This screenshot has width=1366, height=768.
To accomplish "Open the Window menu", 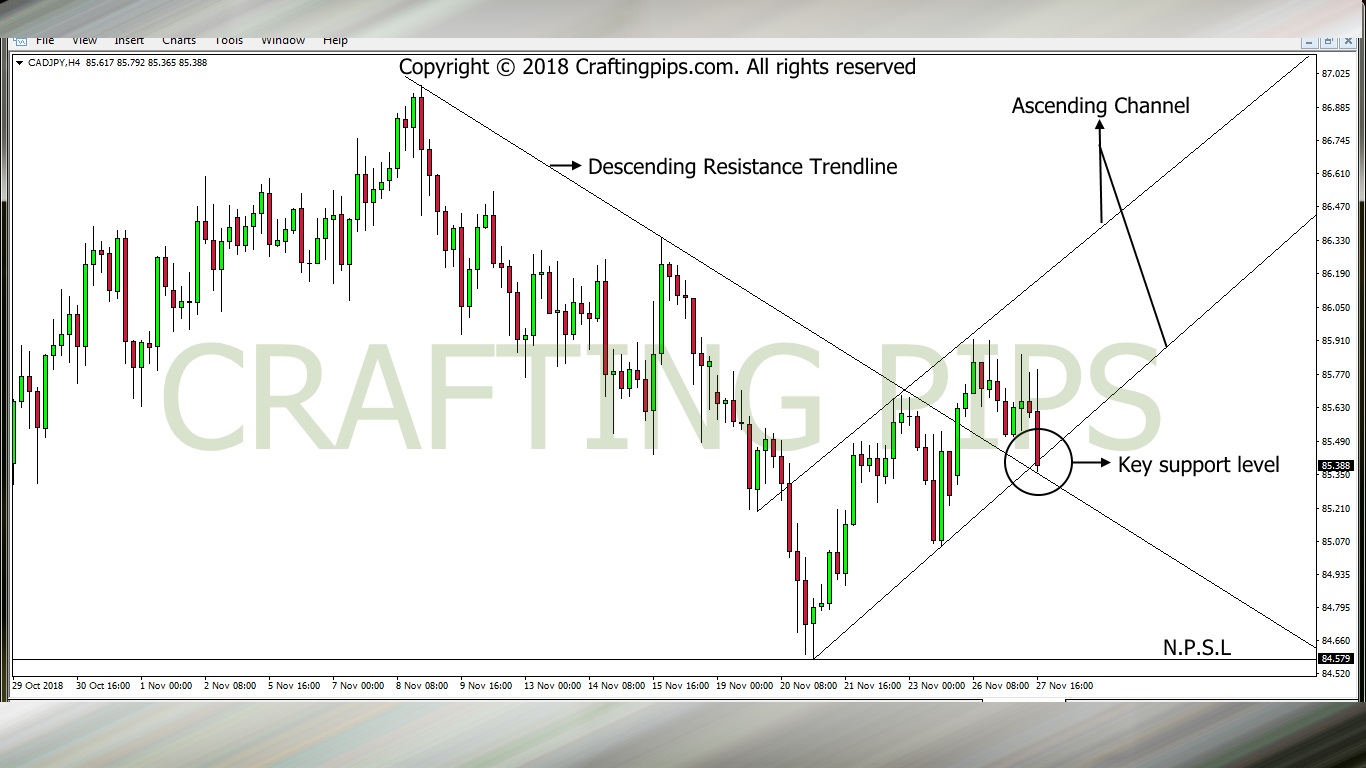I will [283, 41].
